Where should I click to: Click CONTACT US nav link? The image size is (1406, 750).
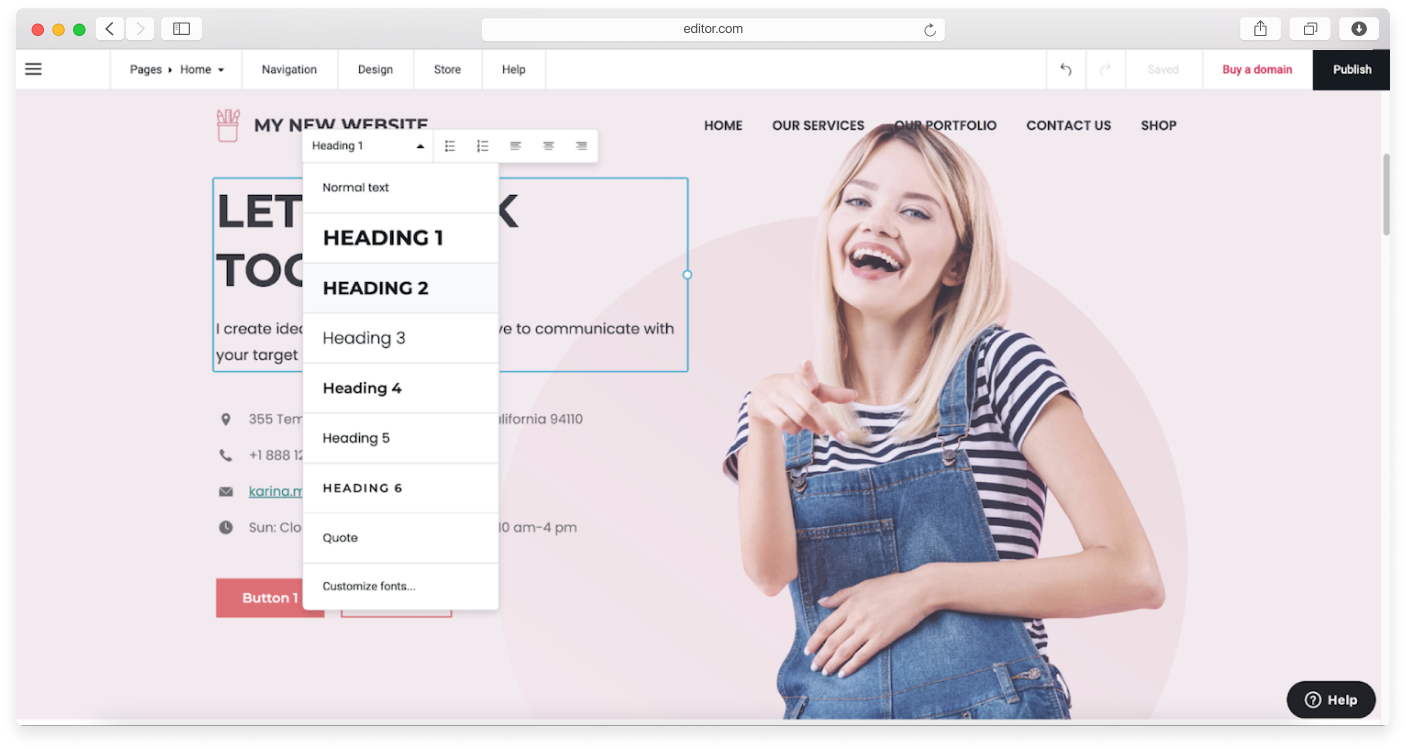[1069, 126]
